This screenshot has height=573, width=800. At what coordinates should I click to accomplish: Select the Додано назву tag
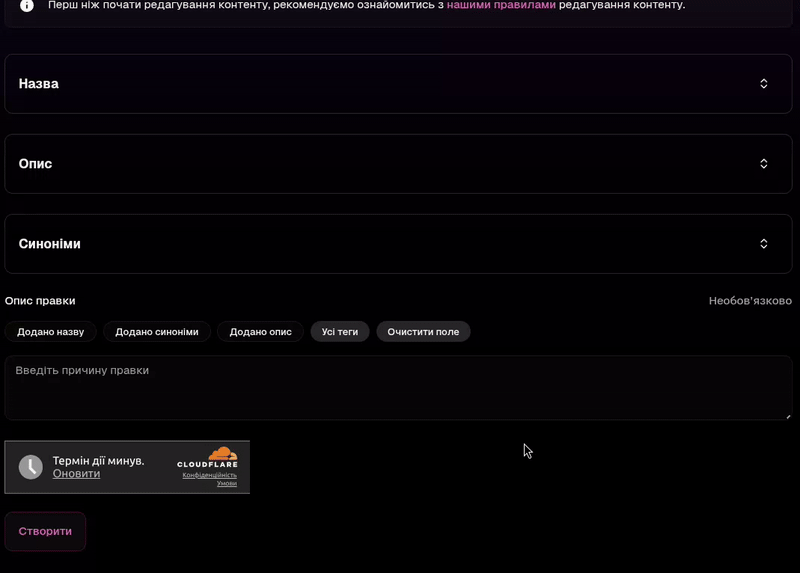click(x=51, y=332)
